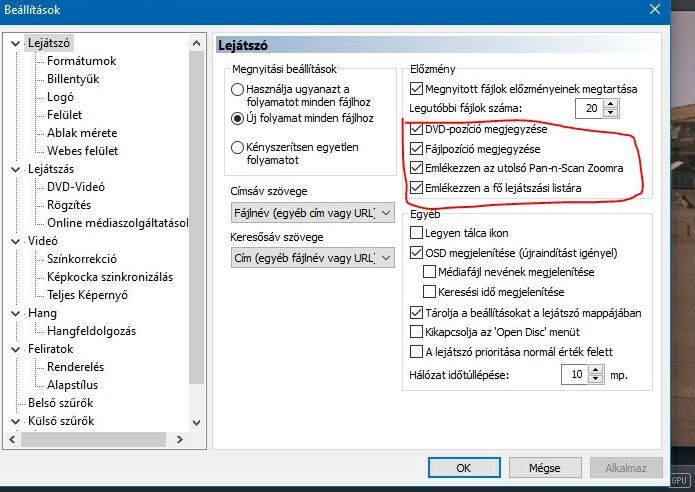Open the 'Címsáv szövege' dropdown
Viewport: 695px width, 492px height.
312,213
